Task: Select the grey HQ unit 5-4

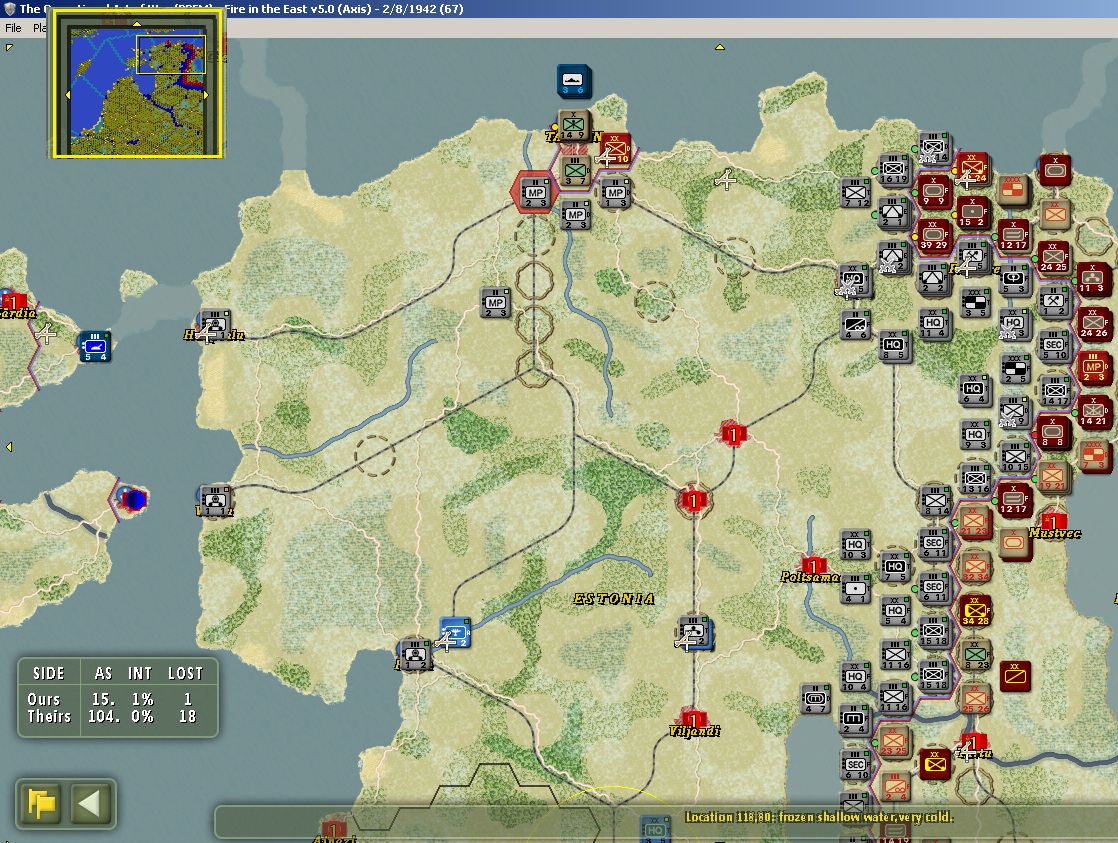Action: tap(895, 612)
